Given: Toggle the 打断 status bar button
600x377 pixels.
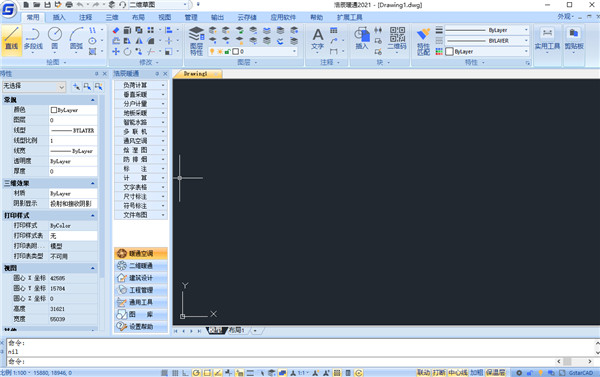Looking at the screenshot, I should coord(439,372).
